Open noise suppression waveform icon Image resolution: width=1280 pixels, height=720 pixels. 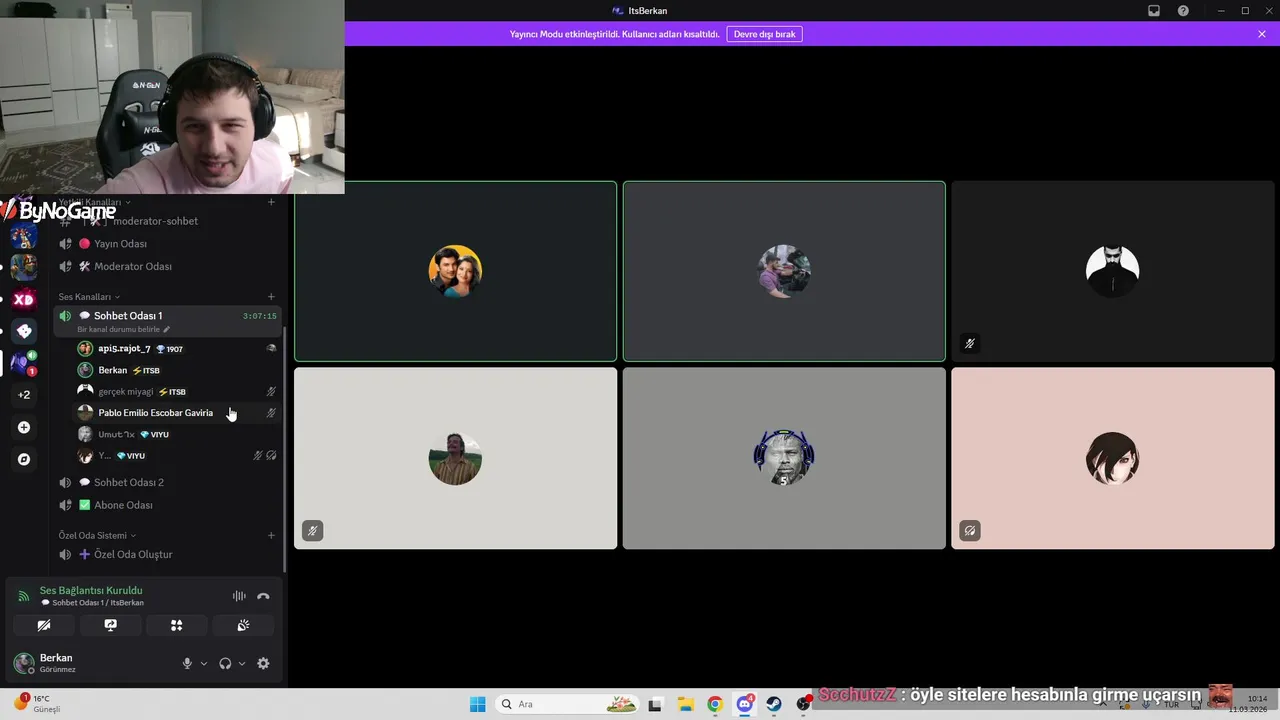239,596
